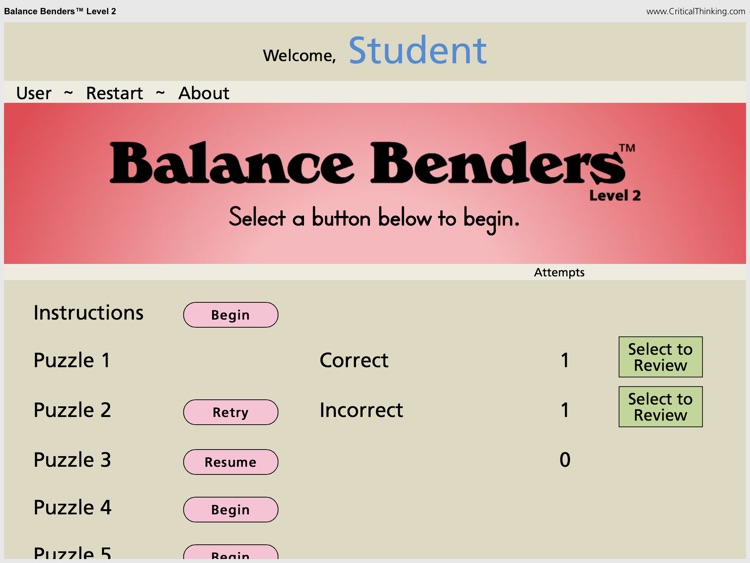Screen dimensions: 750x563
Task: Click the Puzzle 4 label
Action: [x=72, y=507]
